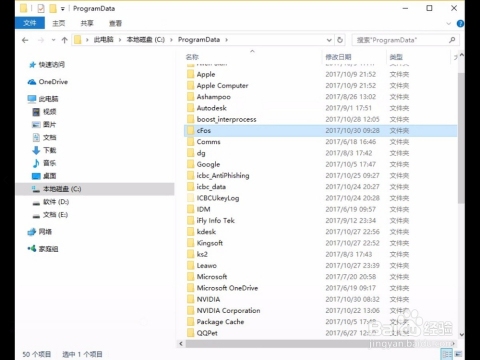Switch to large icons view button
The image size is (480, 360).
click(x=458, y=354)
